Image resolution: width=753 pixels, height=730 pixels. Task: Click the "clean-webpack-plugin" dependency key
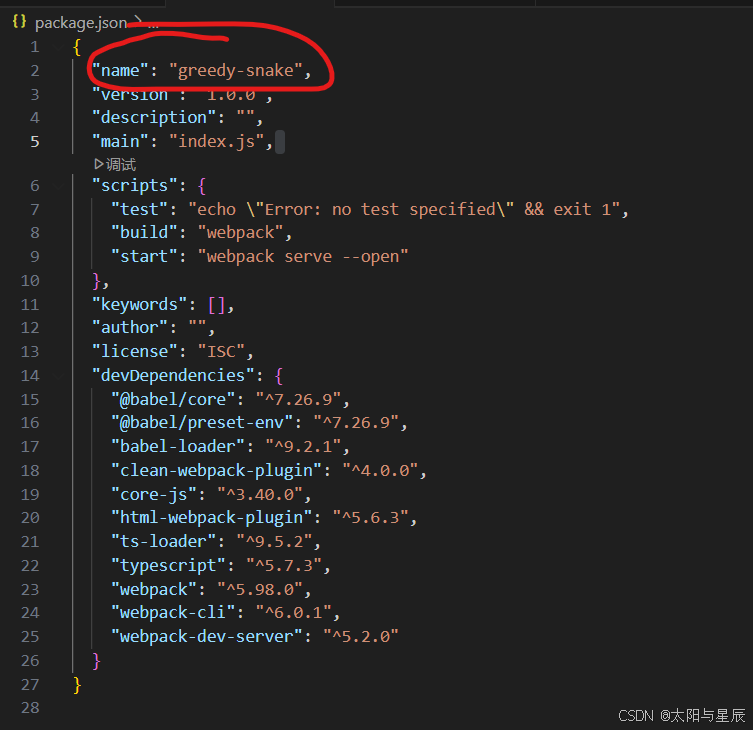(216, 471)
